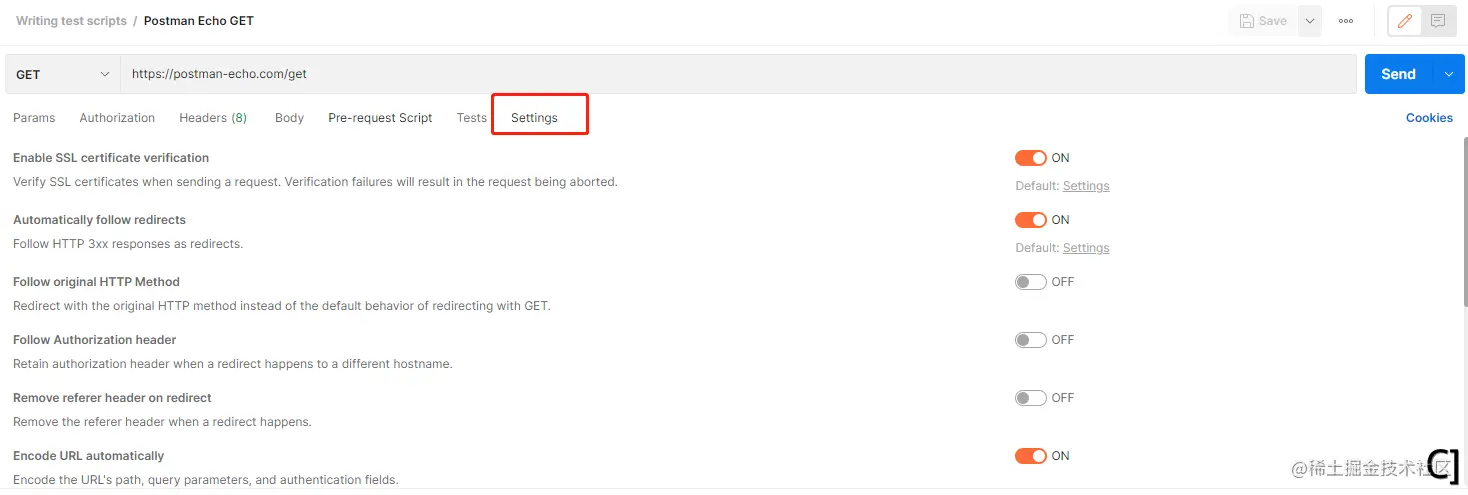The width and height of the screenshot is (1468, 495).
Task: Disable SSL certificate verification toggle
Action: pos(1030,158)
